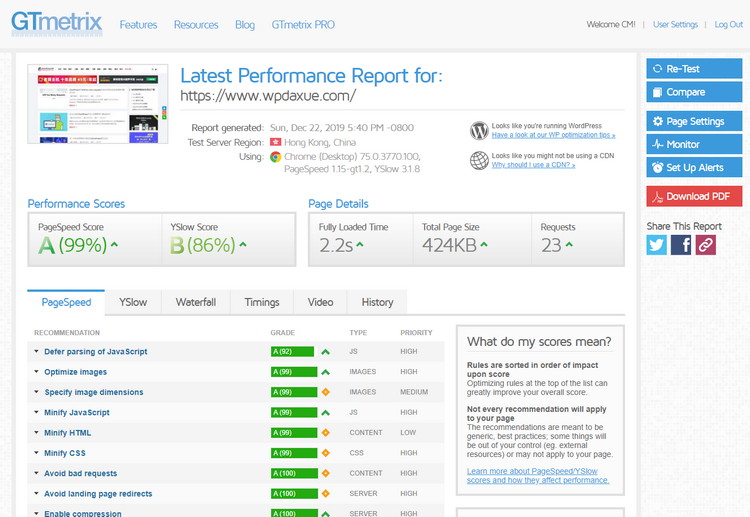
Task: Click green arrow beside PageSpeed Score
Action: pyautogui.click(x=114, y=245)
